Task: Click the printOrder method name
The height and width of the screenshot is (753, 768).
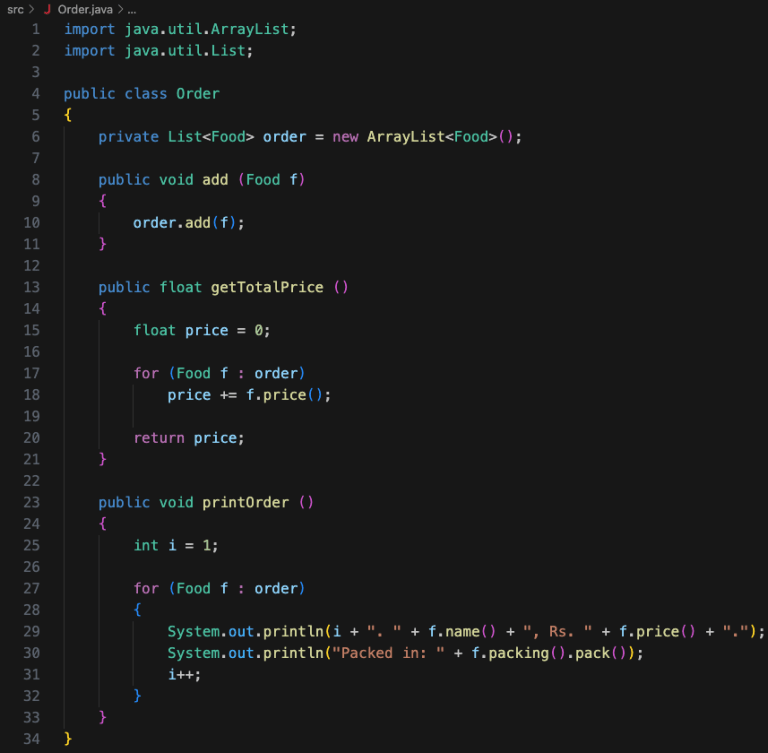Action: (249, 502)
